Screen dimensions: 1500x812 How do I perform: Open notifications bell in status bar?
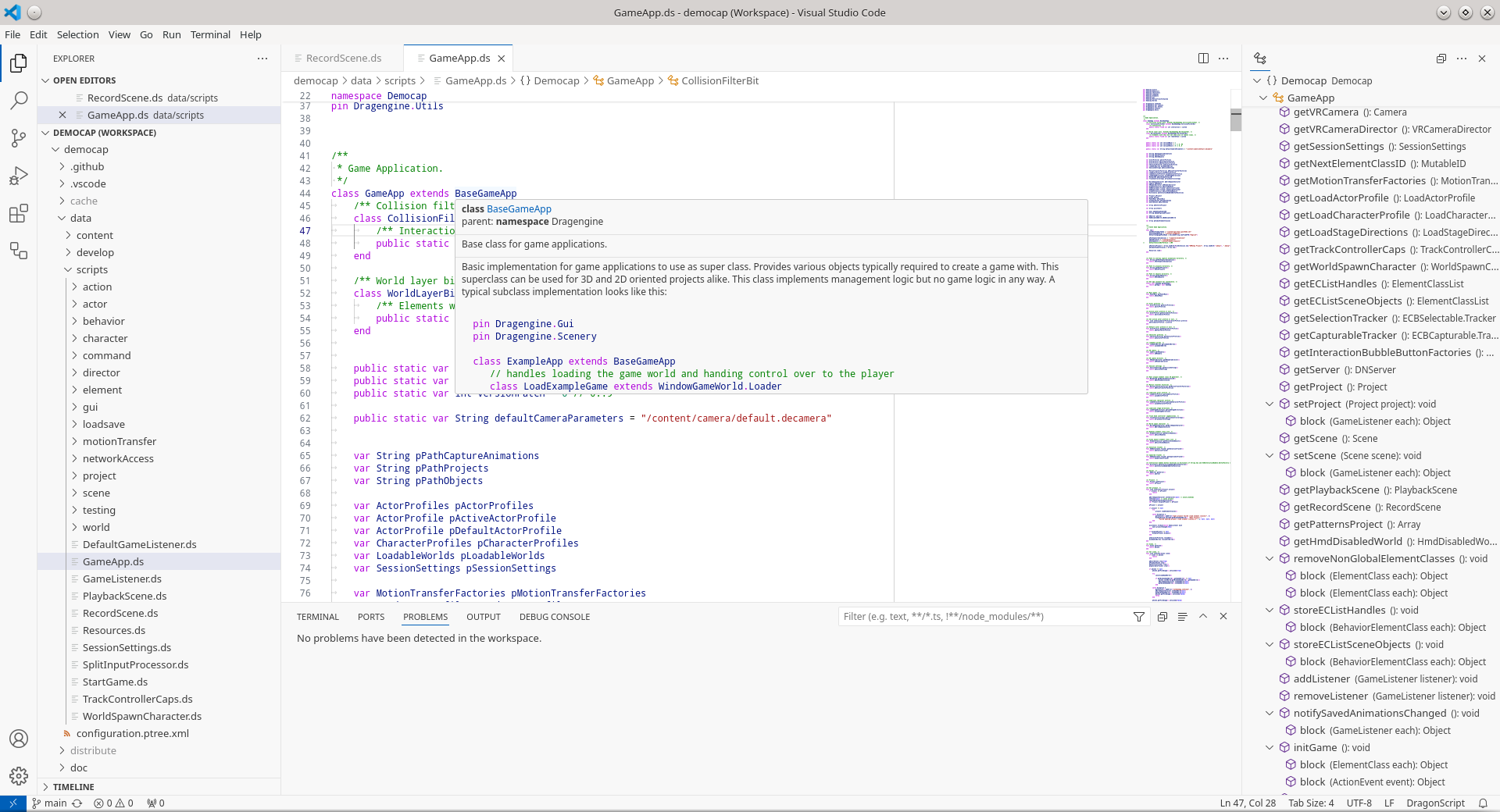[1483, 803]
